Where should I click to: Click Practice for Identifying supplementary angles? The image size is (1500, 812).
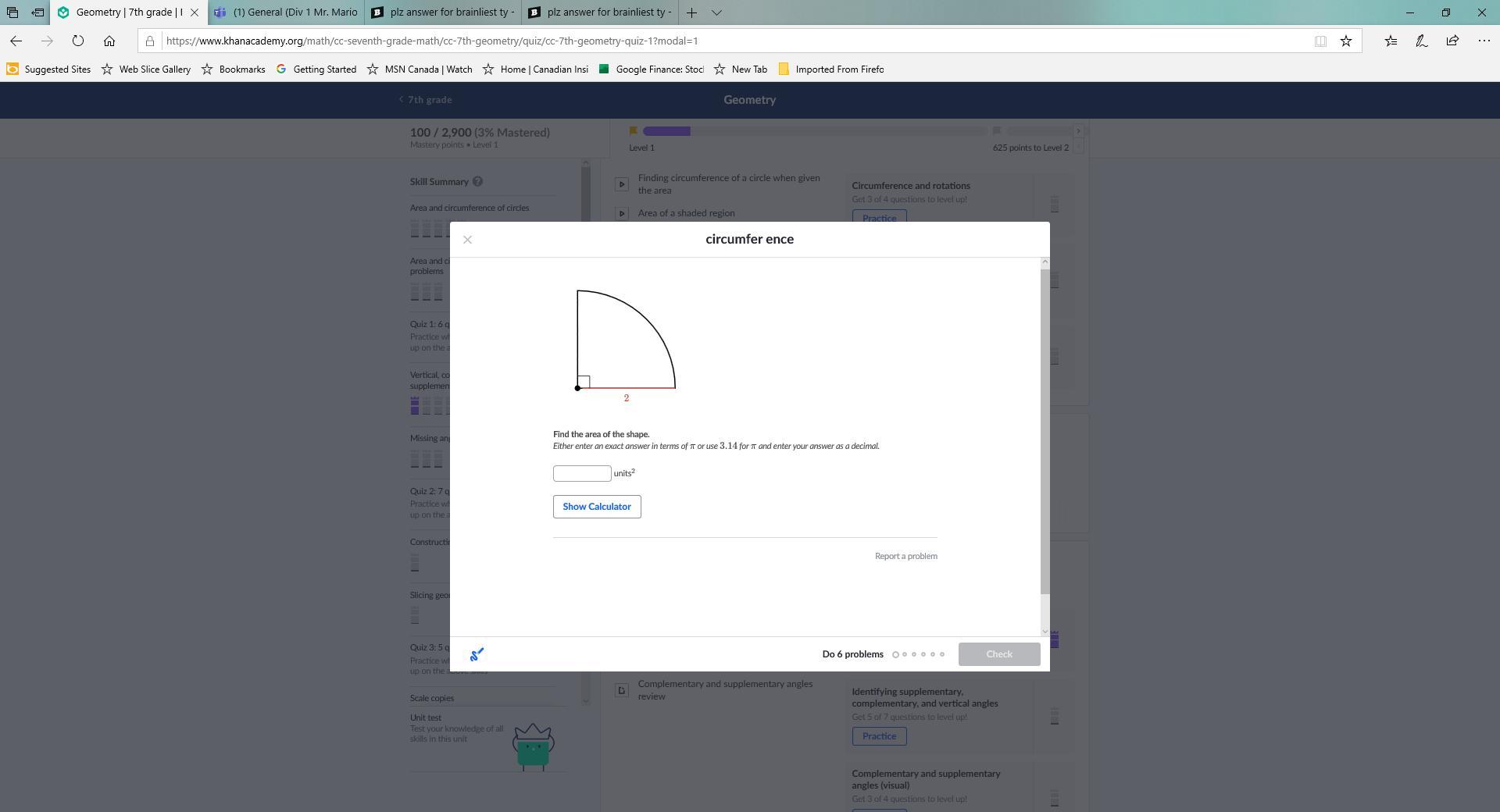point(879,736)
